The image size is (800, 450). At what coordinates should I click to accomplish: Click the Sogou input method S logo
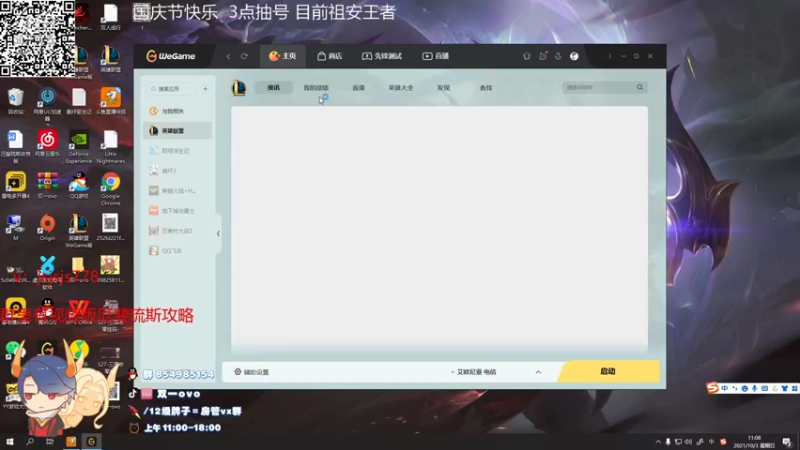(x=713, y=388)
